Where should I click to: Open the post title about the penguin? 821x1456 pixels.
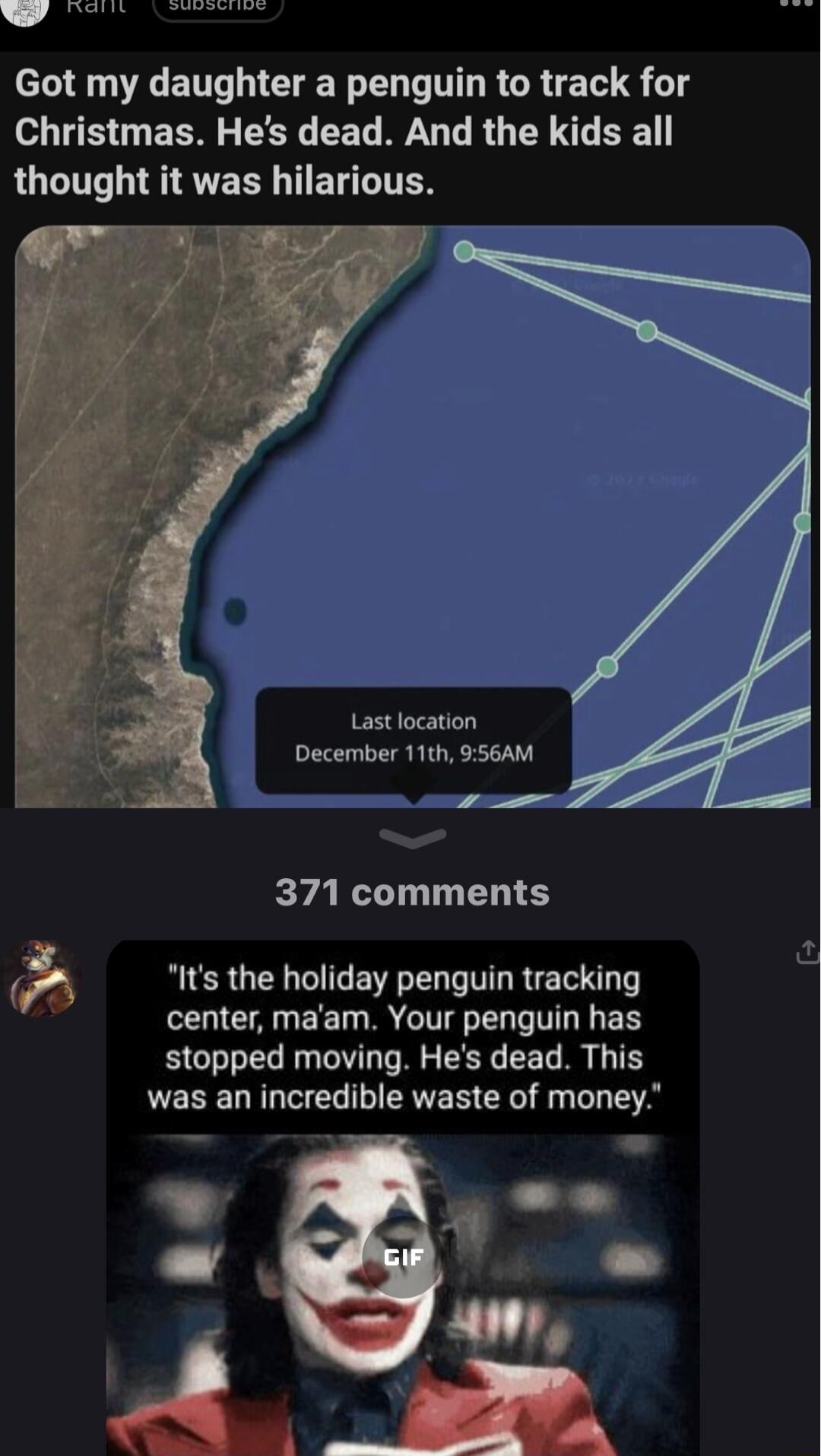tap(352, 132)
